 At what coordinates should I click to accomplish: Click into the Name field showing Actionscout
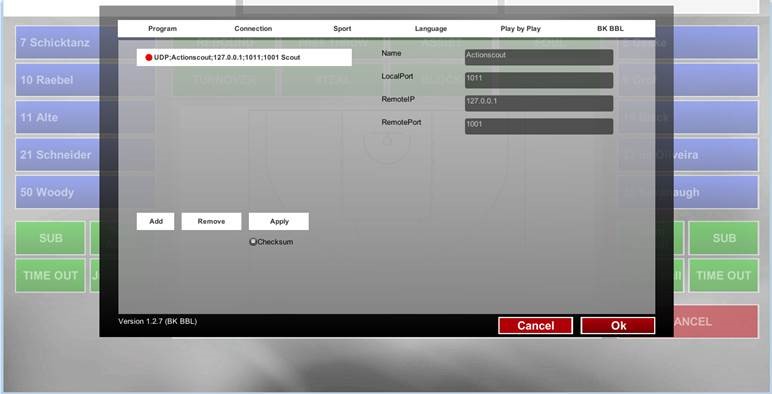(539, 57)
